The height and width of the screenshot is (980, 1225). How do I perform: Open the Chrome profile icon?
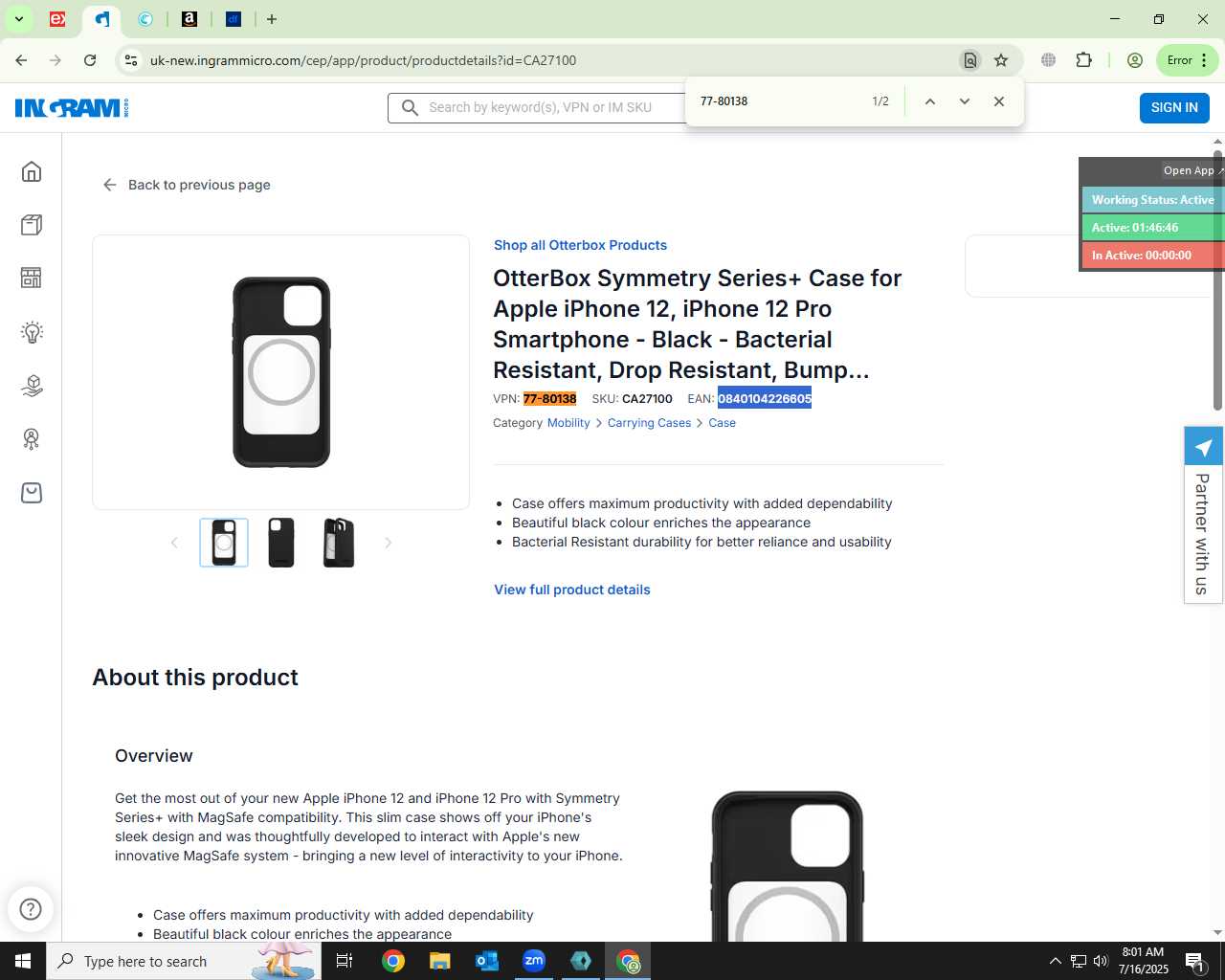click(1135, 60)
